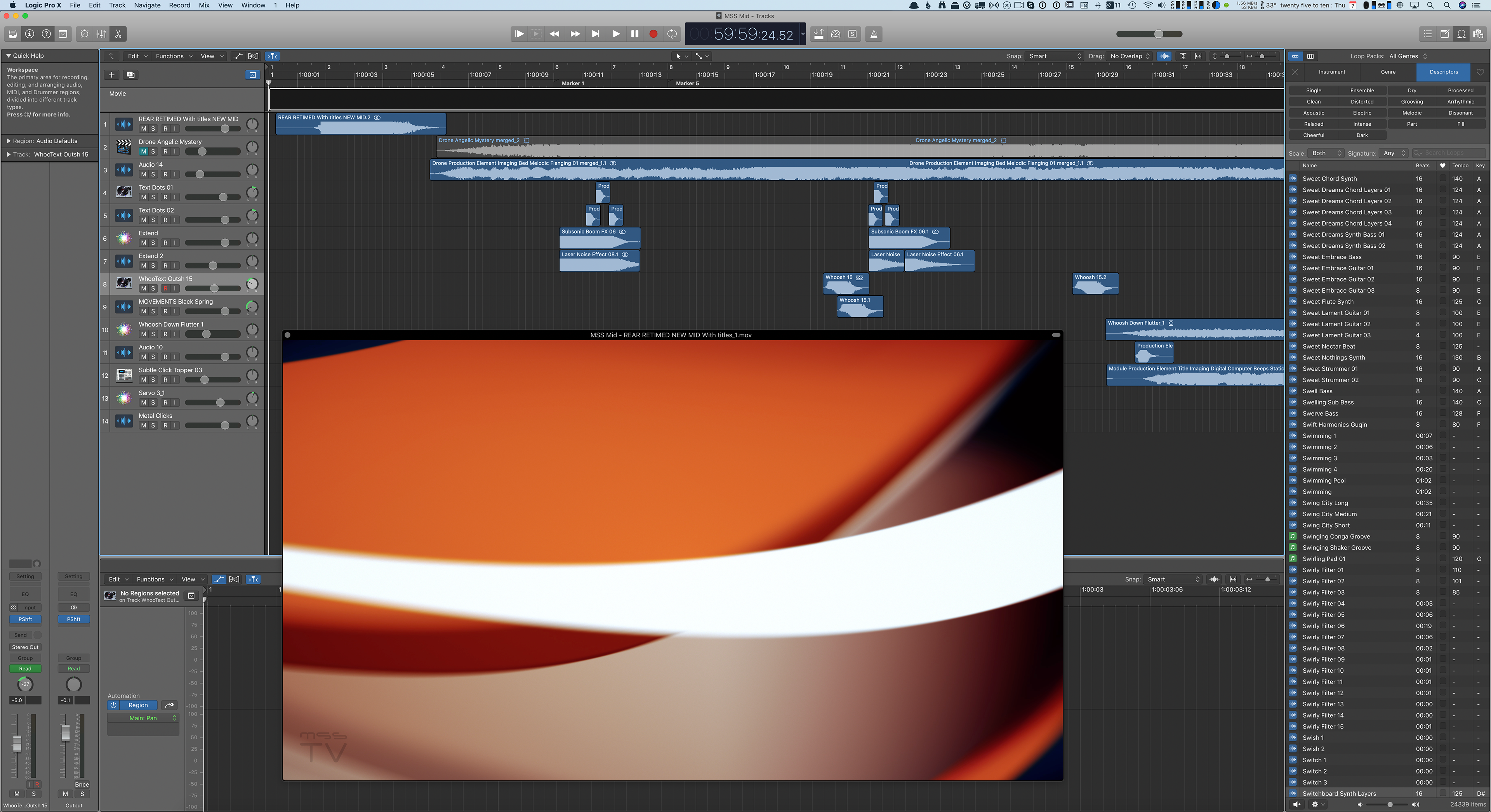The height and width of the screenshot is (812, 1491).
Task: Click the Fast Forward transport icon
Action: click(x=575, y=34)
